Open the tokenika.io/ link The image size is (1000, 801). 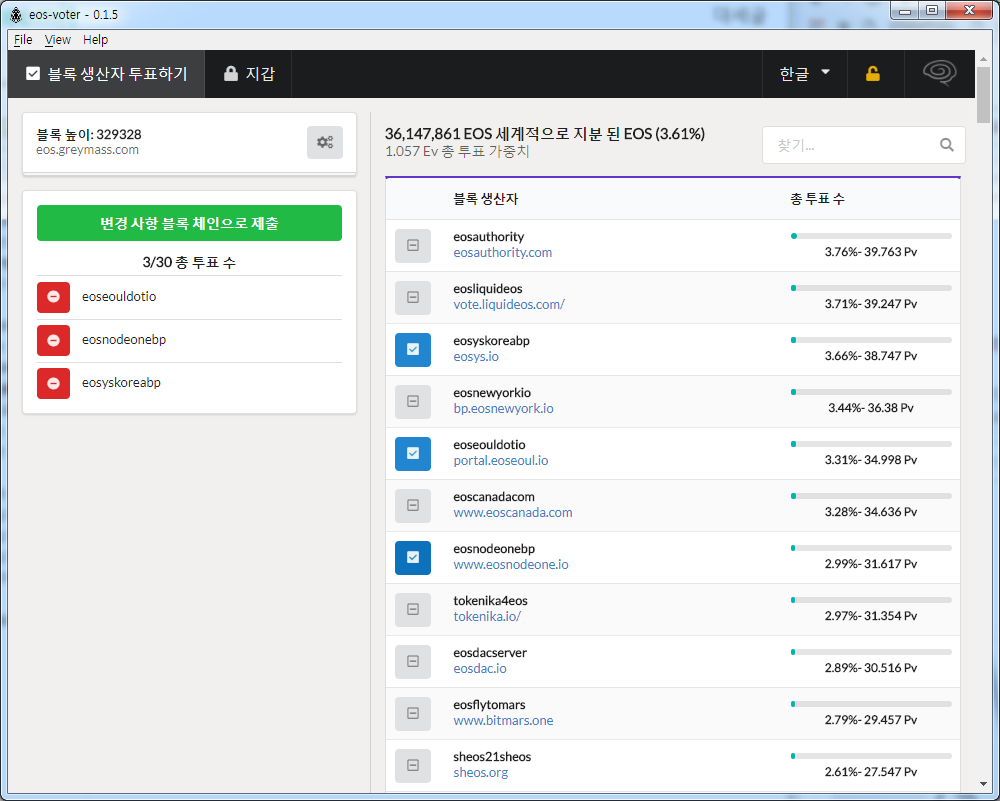(x=487, y=617)
